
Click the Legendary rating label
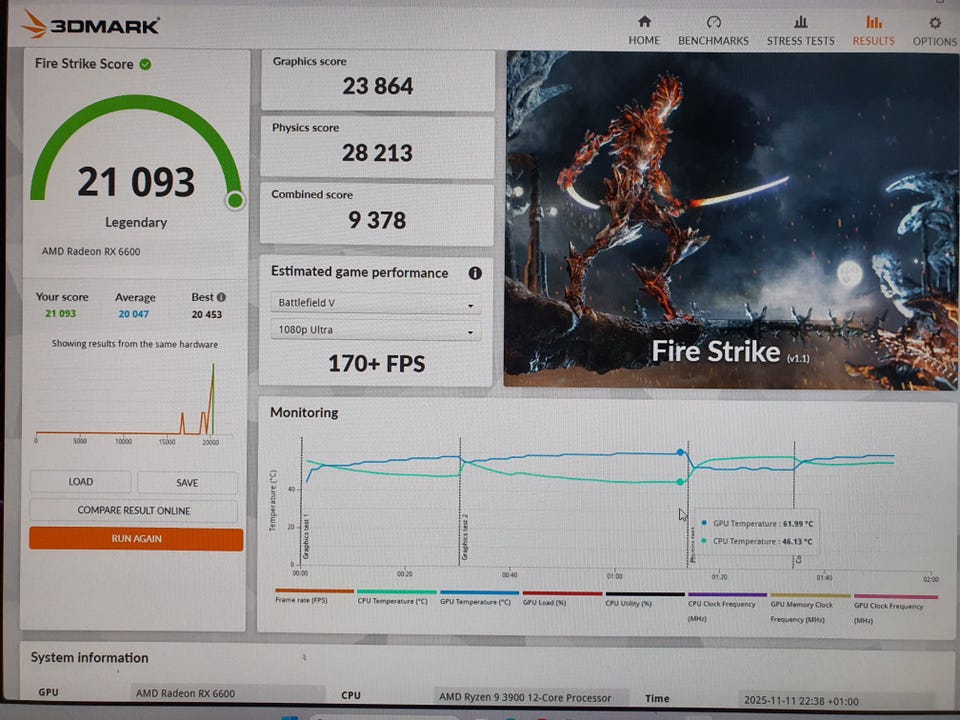[x=136, y=222]
